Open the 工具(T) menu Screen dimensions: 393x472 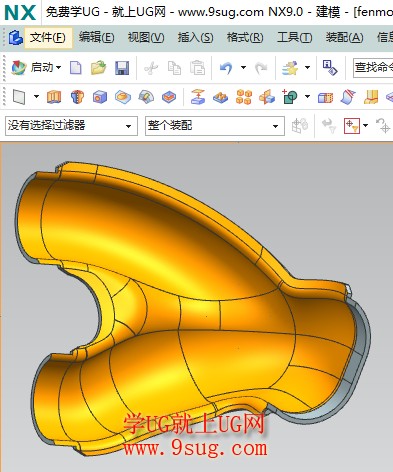pos(294,37)
